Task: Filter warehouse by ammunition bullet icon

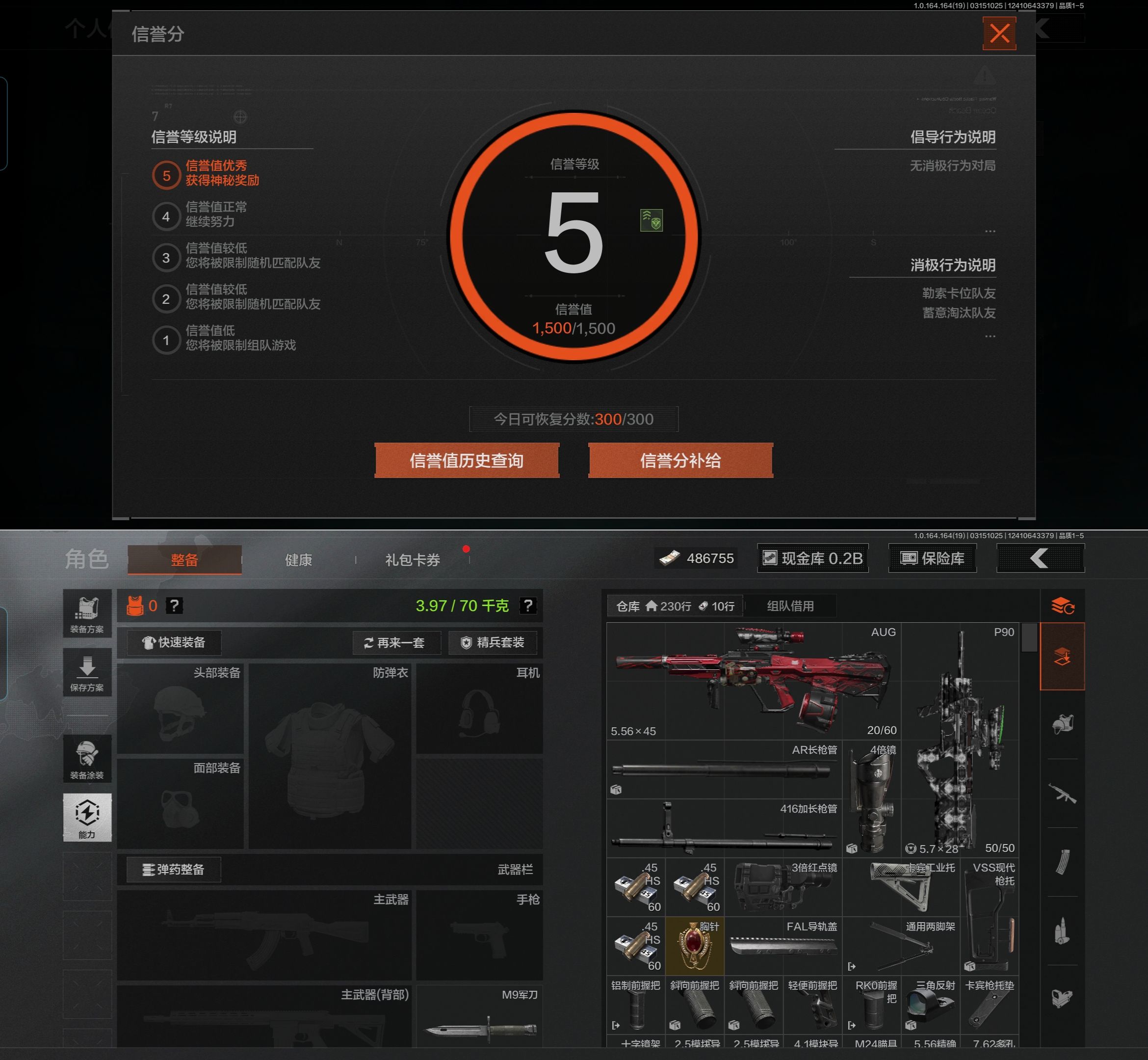Action: coord(1062,930)
